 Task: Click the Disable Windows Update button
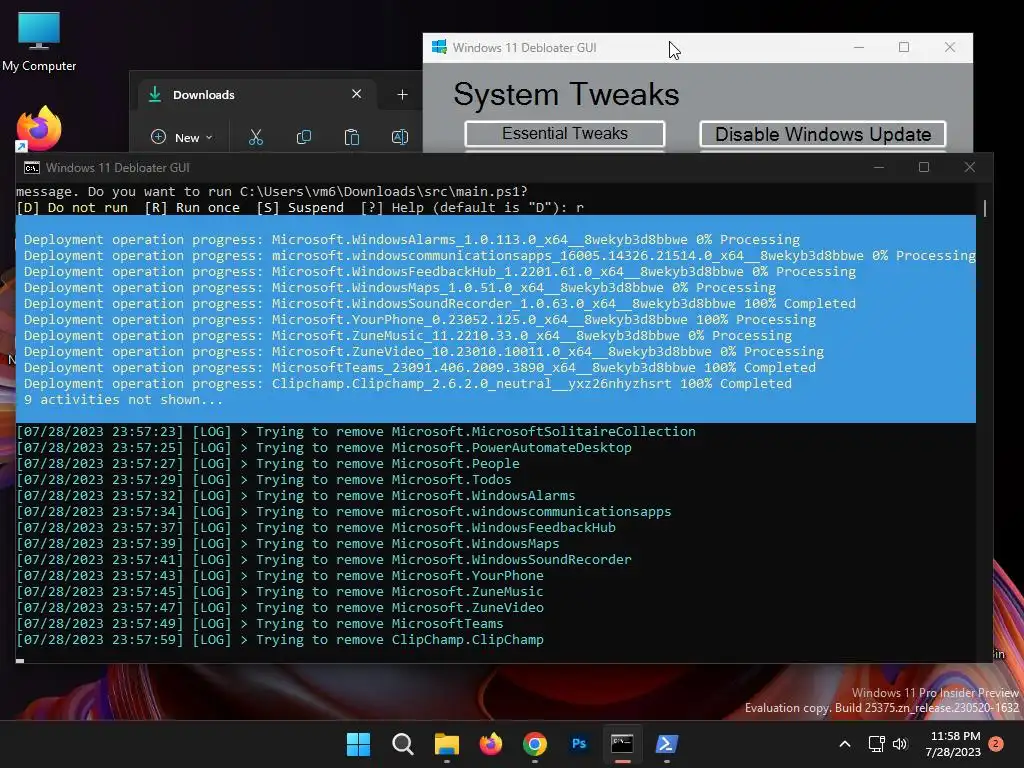click(x=823, y=134)
